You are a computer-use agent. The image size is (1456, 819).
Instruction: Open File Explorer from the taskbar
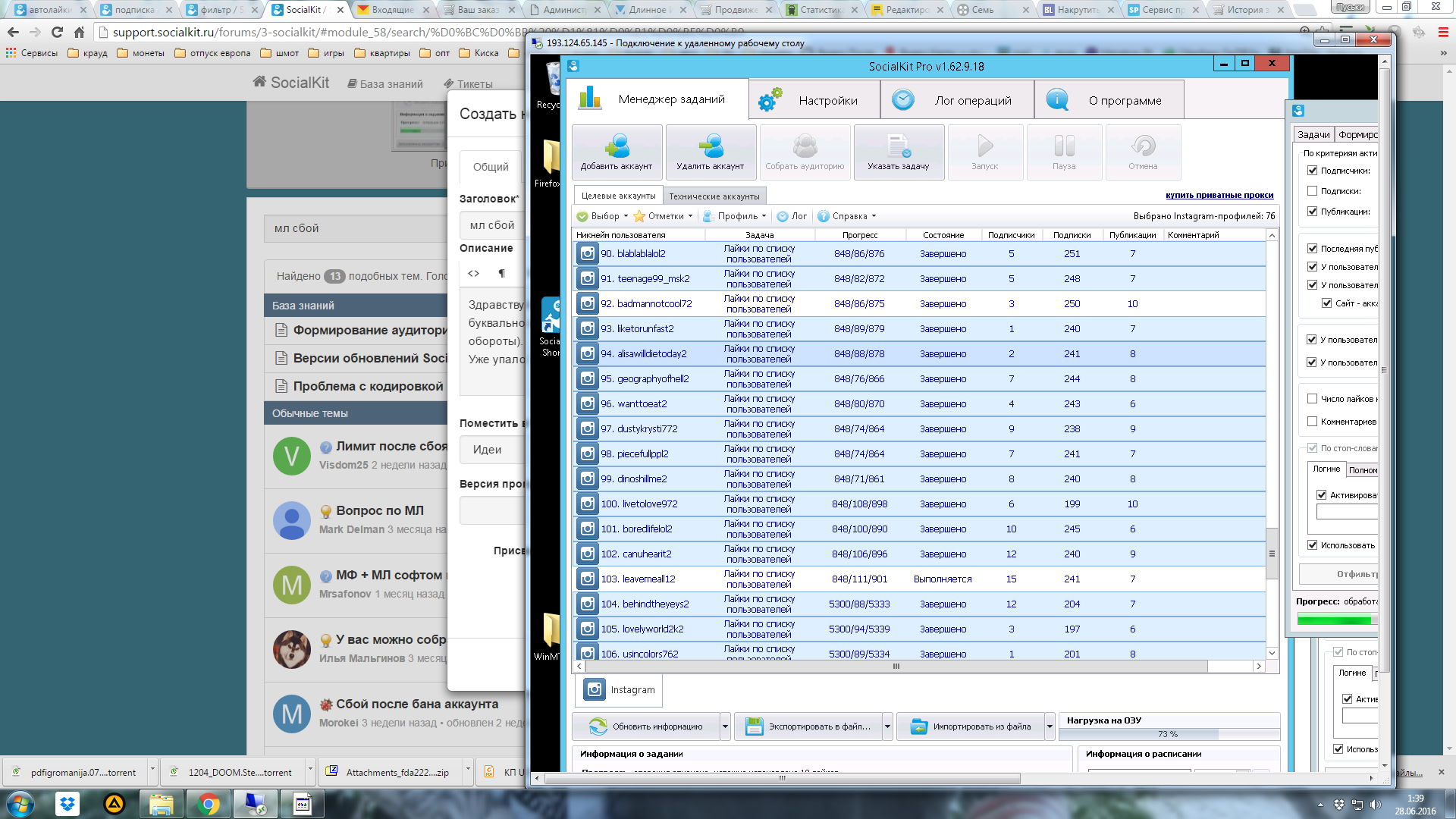(161, 804)
